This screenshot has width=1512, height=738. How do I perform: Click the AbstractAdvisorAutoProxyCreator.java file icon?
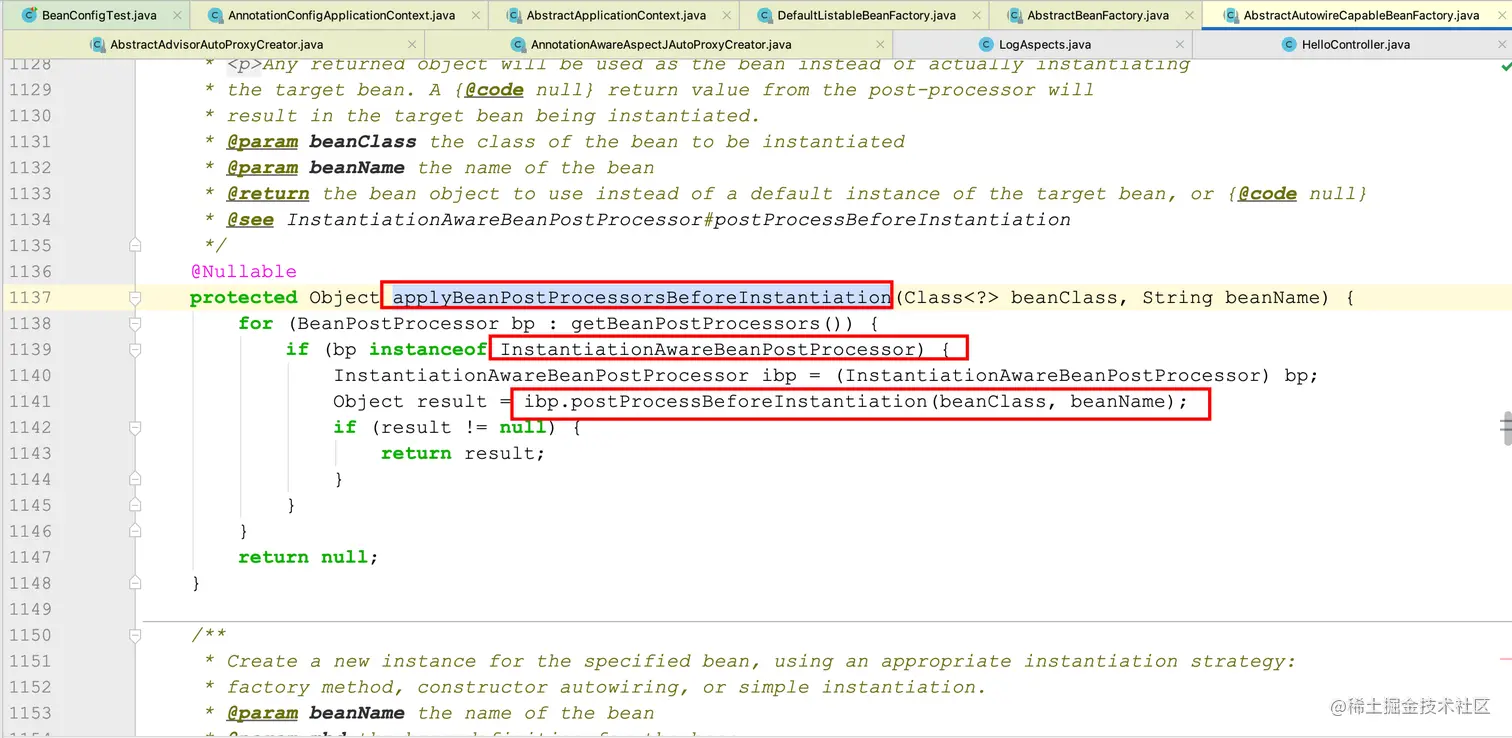(x=97, y=44)
